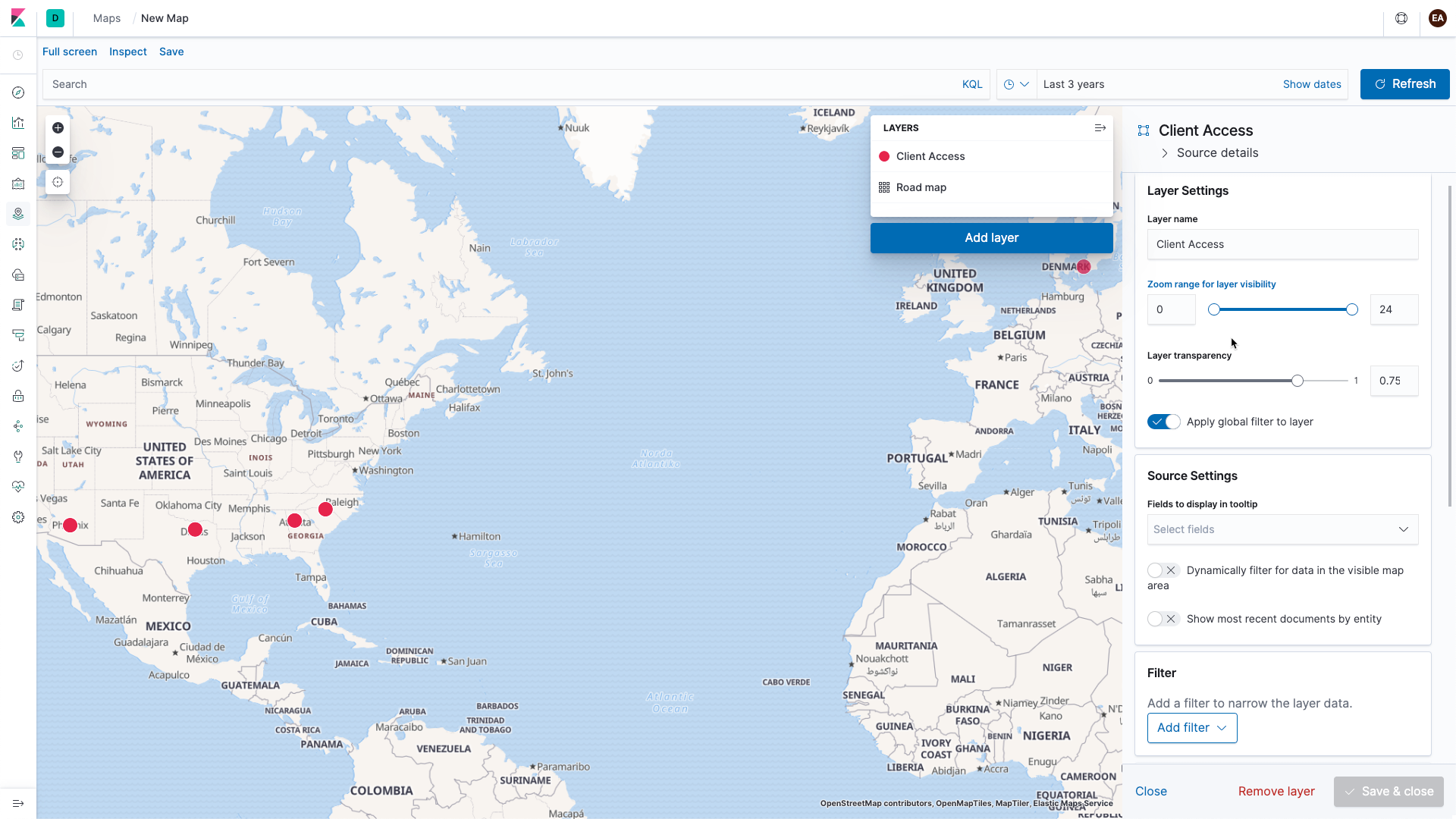The width and height of the screenshot is (1456, 819).
Task: Select the highlighted Maps icon in sidebar
Action: pos(18,214)
